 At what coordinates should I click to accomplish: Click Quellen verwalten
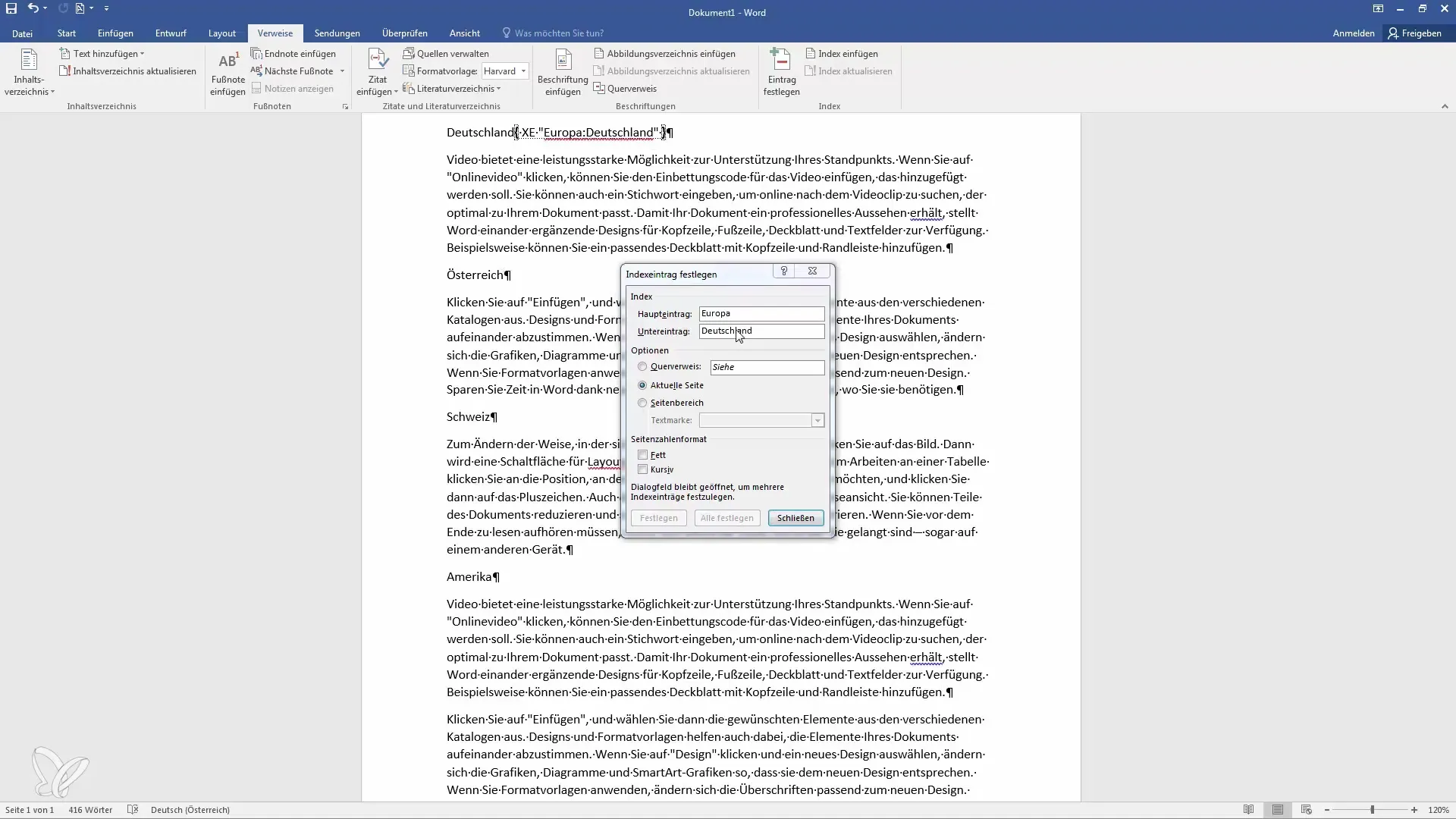446,54
